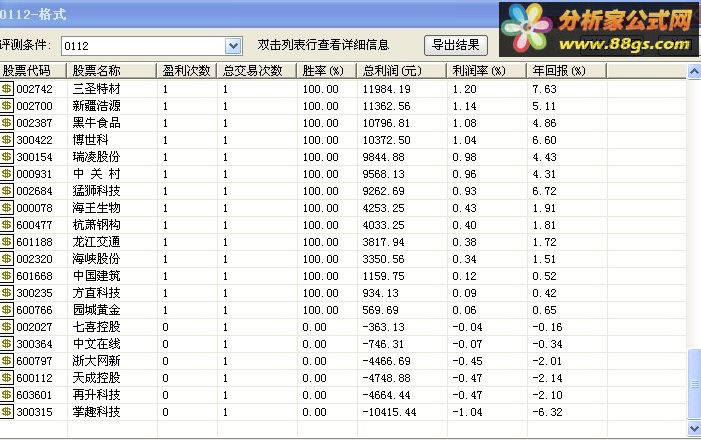Screen dimensions: 701x440
Task: Sort by the 胜率(%) column header
Action: pyautogui.click(x=327, y=71)
